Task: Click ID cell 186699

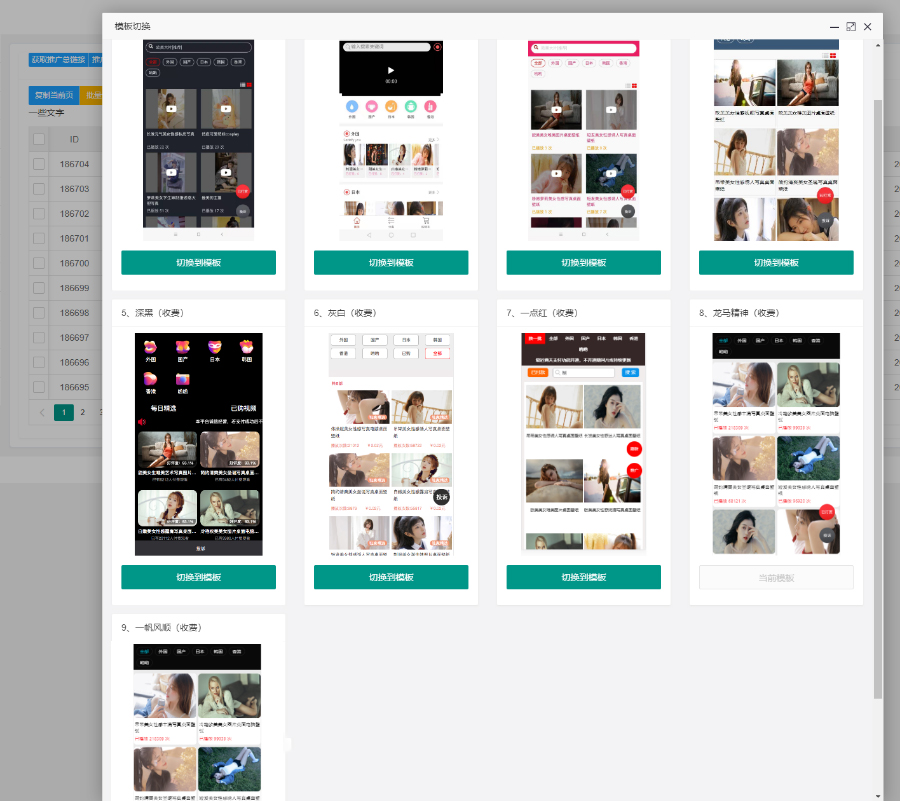Action: [x=75, y=288]
